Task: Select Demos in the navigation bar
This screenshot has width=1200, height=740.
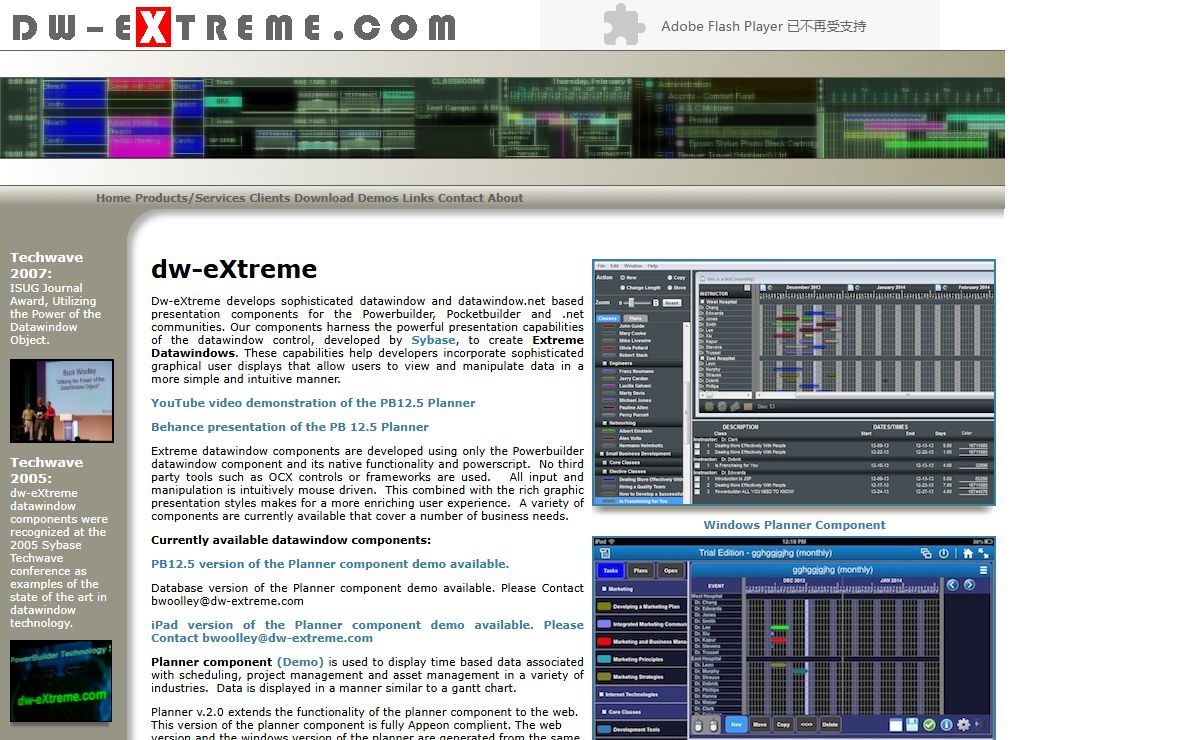Action: coord(378,198)
